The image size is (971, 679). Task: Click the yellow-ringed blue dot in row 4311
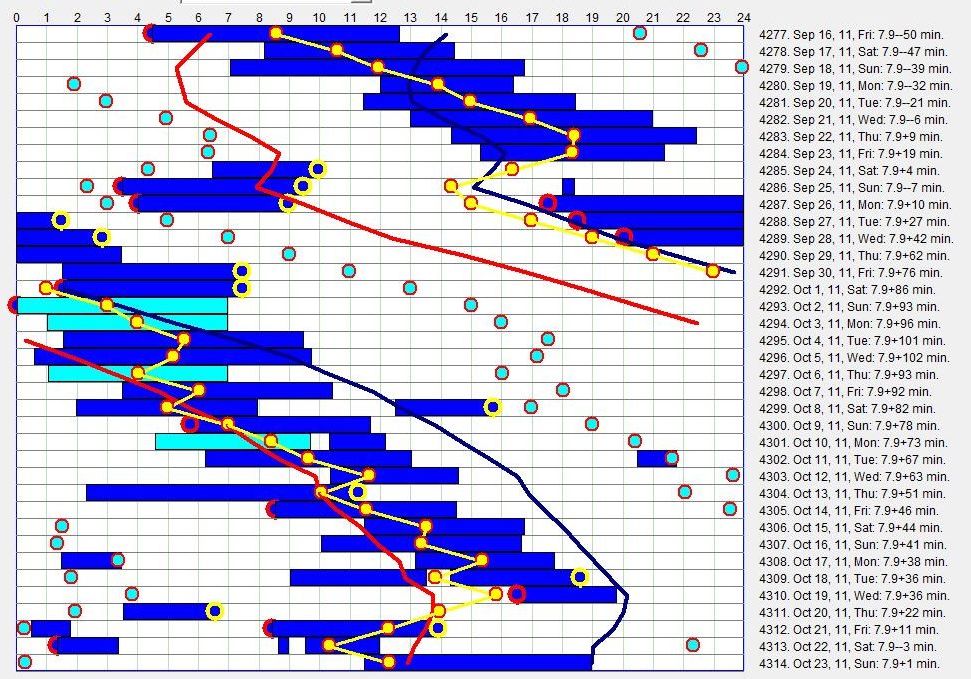(x=214, y=611)
